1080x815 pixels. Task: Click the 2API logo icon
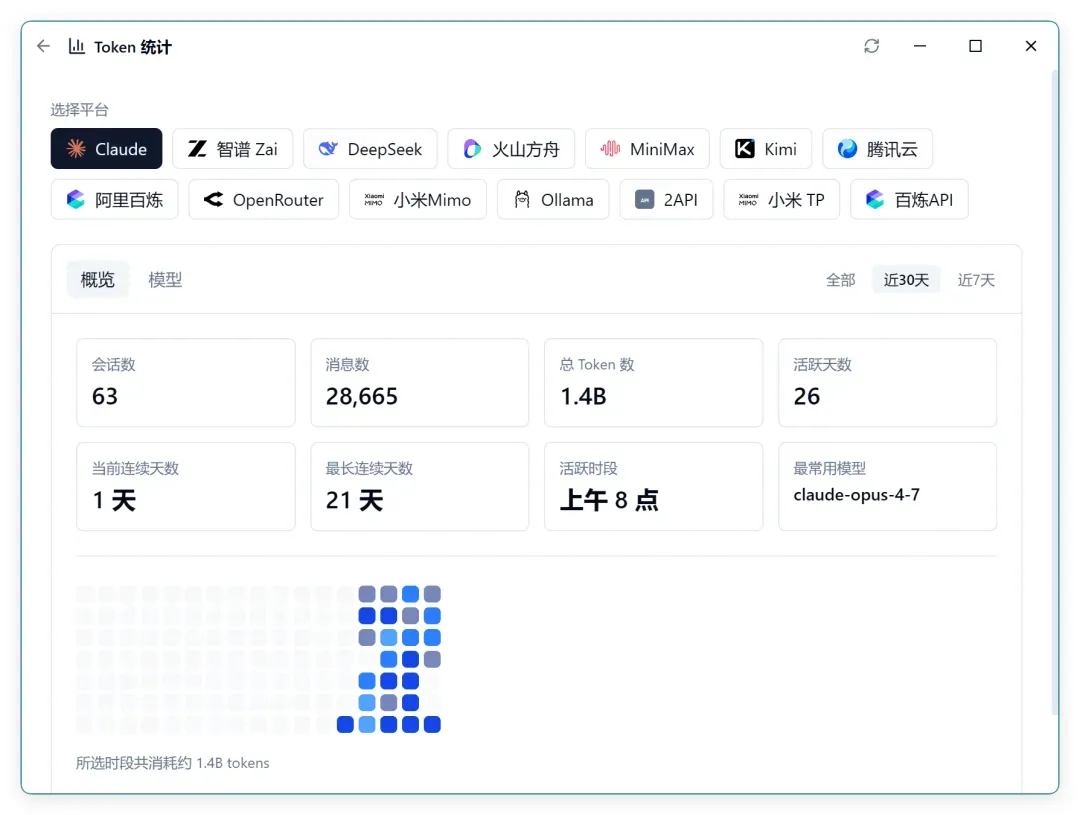pyautogui.click(x=645, y=200)
